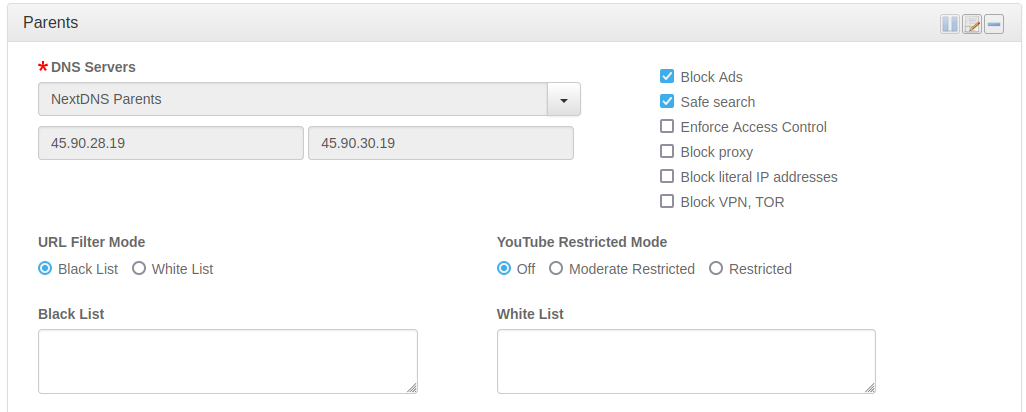Click the NextDNS Parents combo box

[x=292, y=100]
